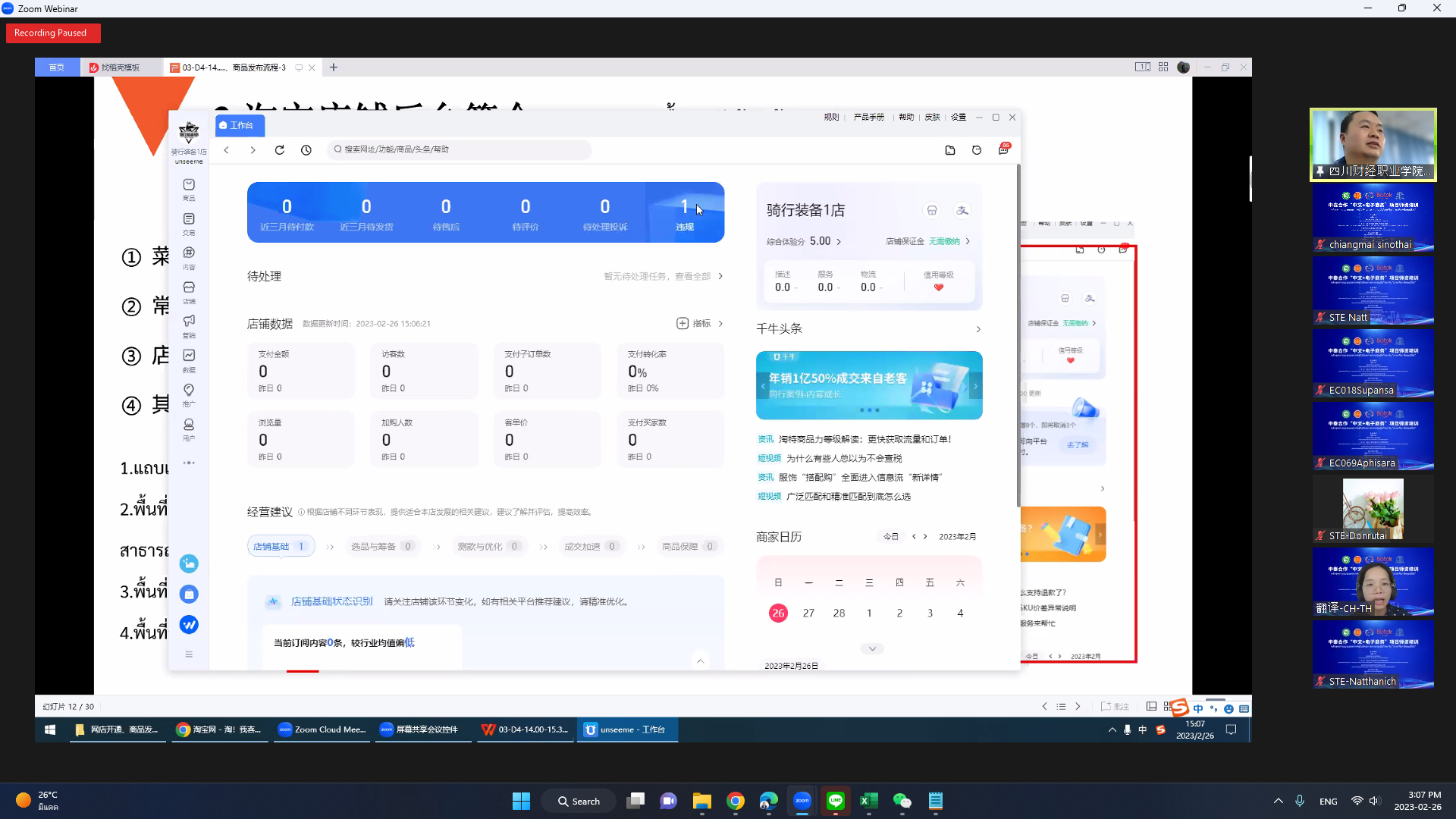Go to previous month in 商家日历
This screenshot has width=1456, height=819.
point(914,536)
